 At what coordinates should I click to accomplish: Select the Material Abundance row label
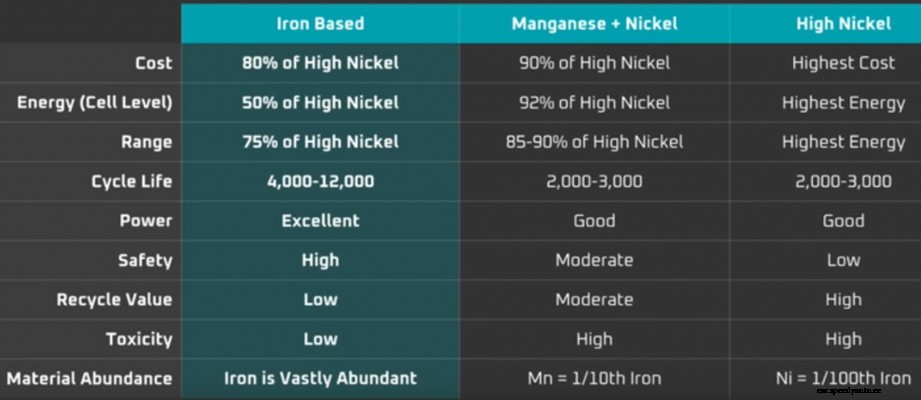(x=90, y=379)
